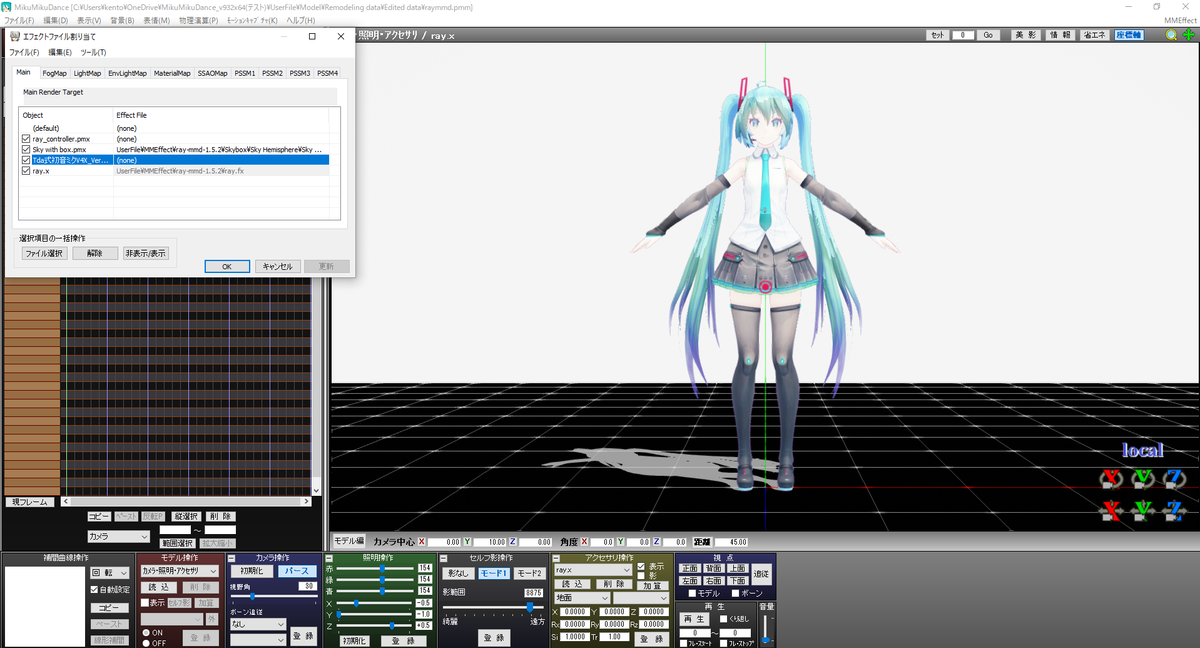Select the X rotation icon under the local label
Viewport: 1200px width, 648px height.
click(x=1109, y=478)
